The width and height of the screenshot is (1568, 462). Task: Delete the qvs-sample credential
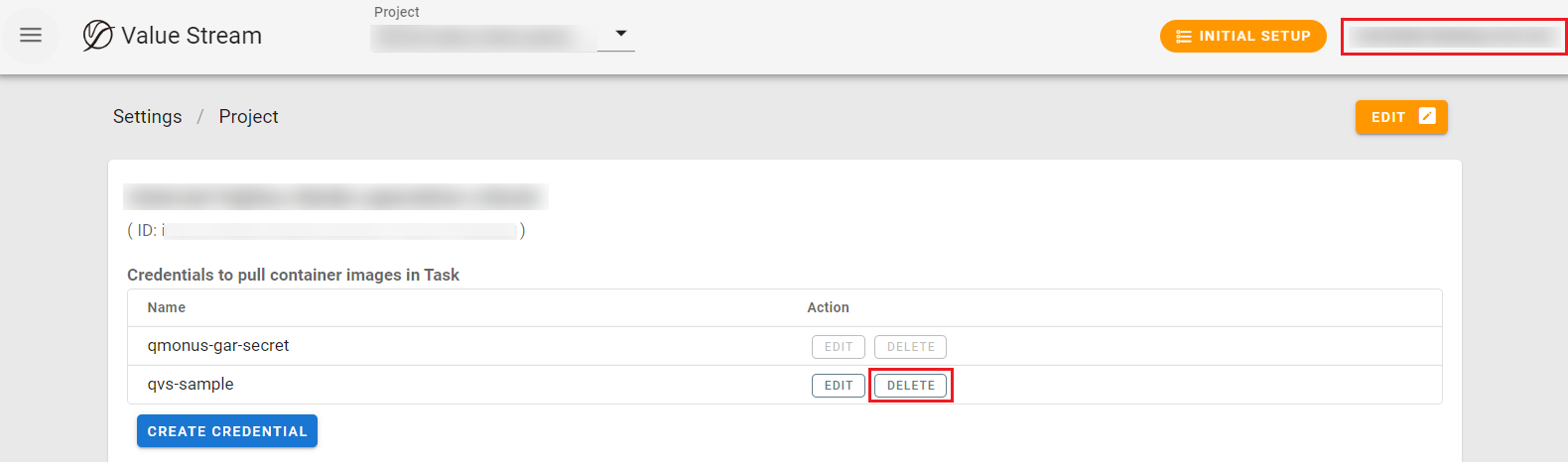[x=910, y=386]
